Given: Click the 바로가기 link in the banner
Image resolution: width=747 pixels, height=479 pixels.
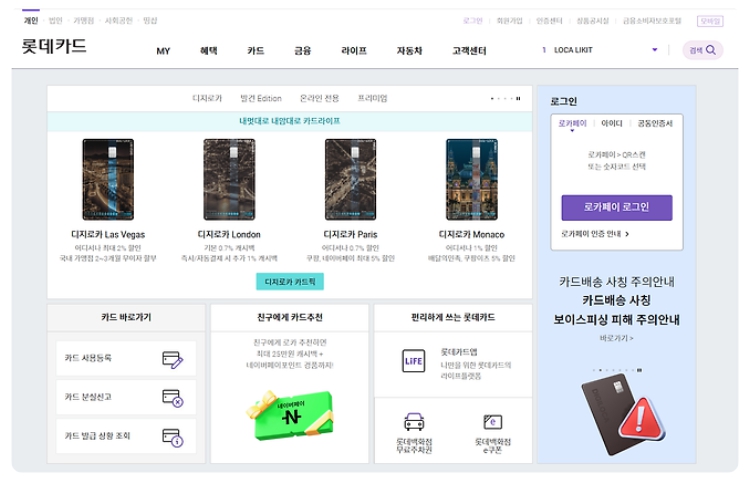Looking at the screenshot, I should tap(616, 338).
